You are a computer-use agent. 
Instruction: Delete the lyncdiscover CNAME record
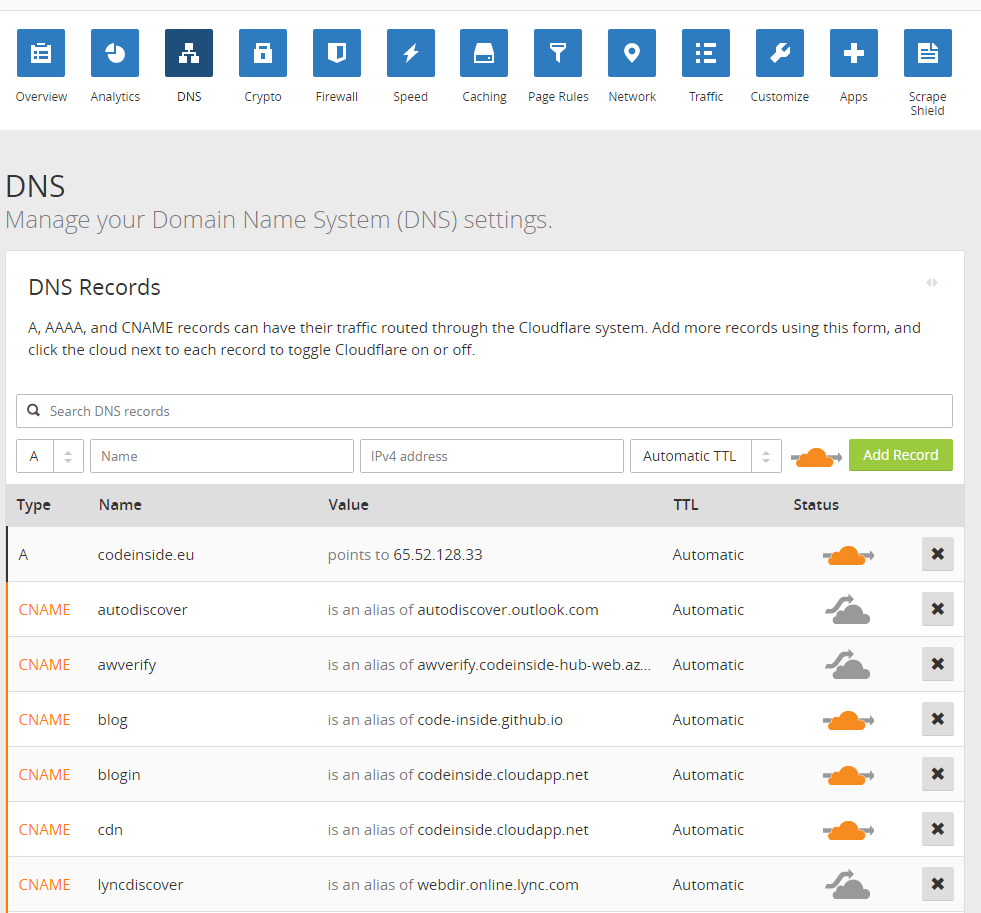pos(937,884)
